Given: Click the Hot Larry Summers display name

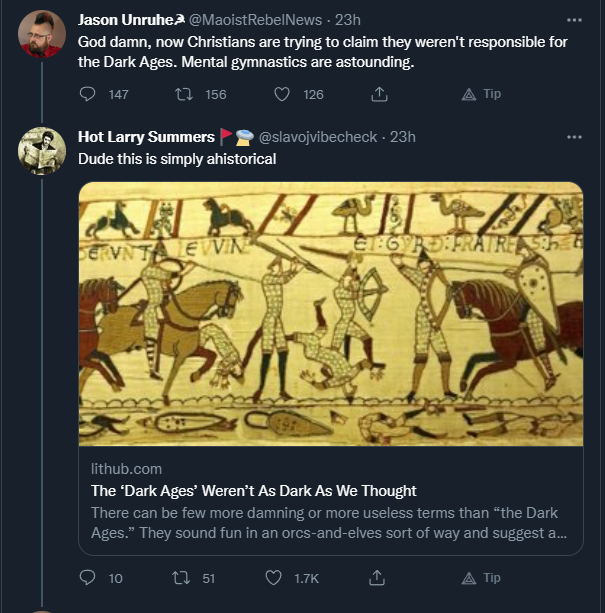Looking at the screenshot, I should pyautogui.click(x=146, y=137).
